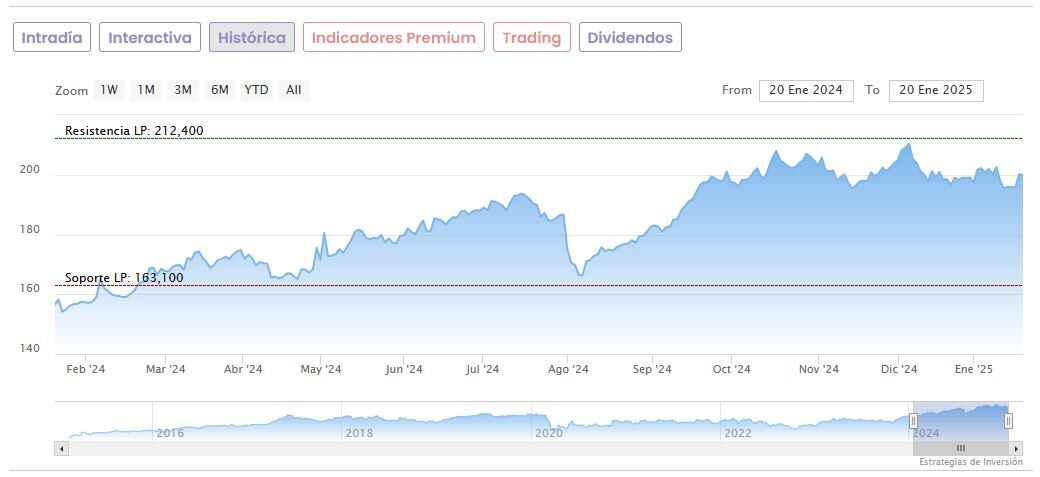
Task: Select the Histórica tab
Action: tap(252, 38)
